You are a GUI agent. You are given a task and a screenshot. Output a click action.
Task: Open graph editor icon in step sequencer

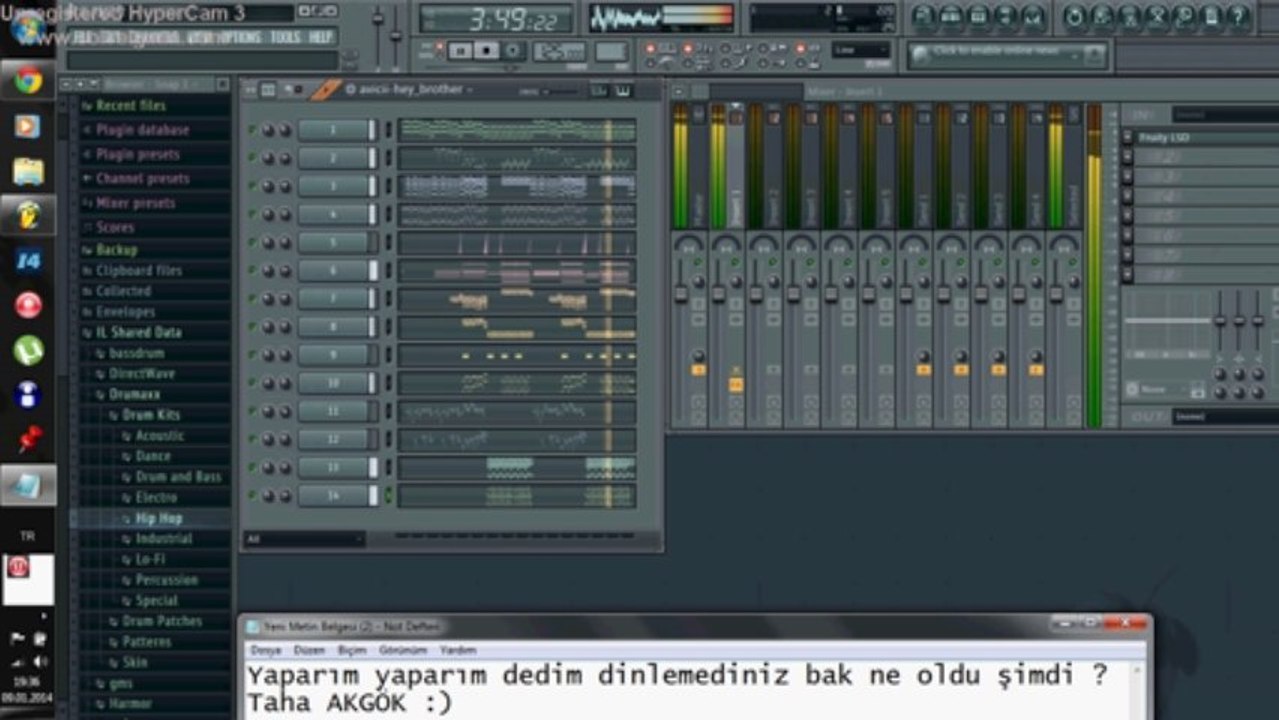pos(599,91)
